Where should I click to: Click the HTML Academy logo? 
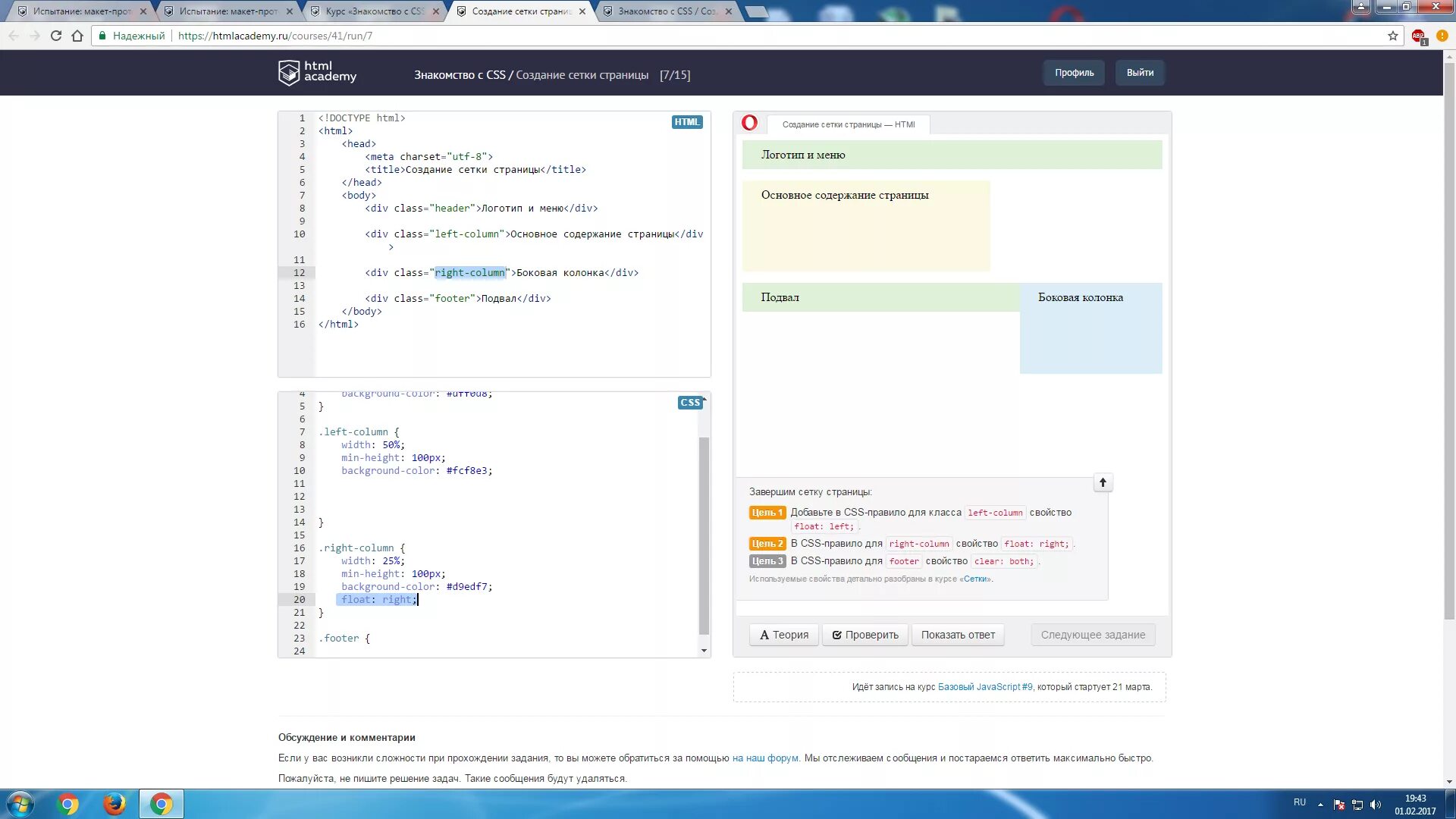coord(317,73)
